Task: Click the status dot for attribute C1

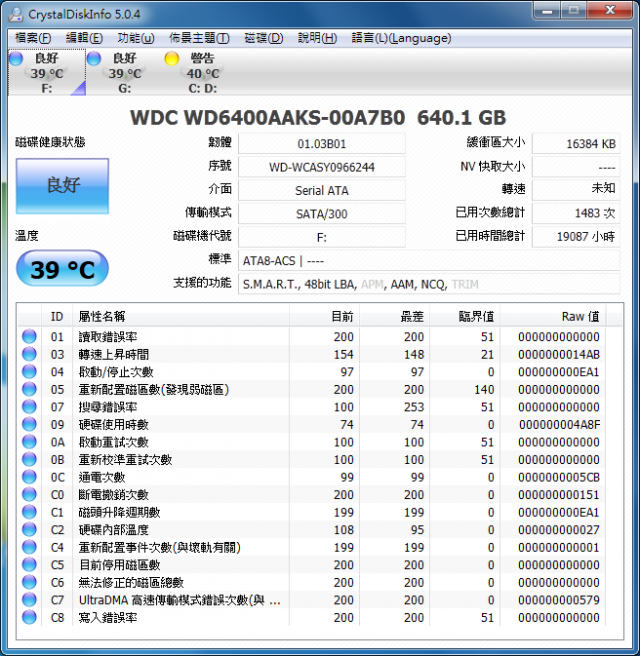Action: click(x=29, y=512)
